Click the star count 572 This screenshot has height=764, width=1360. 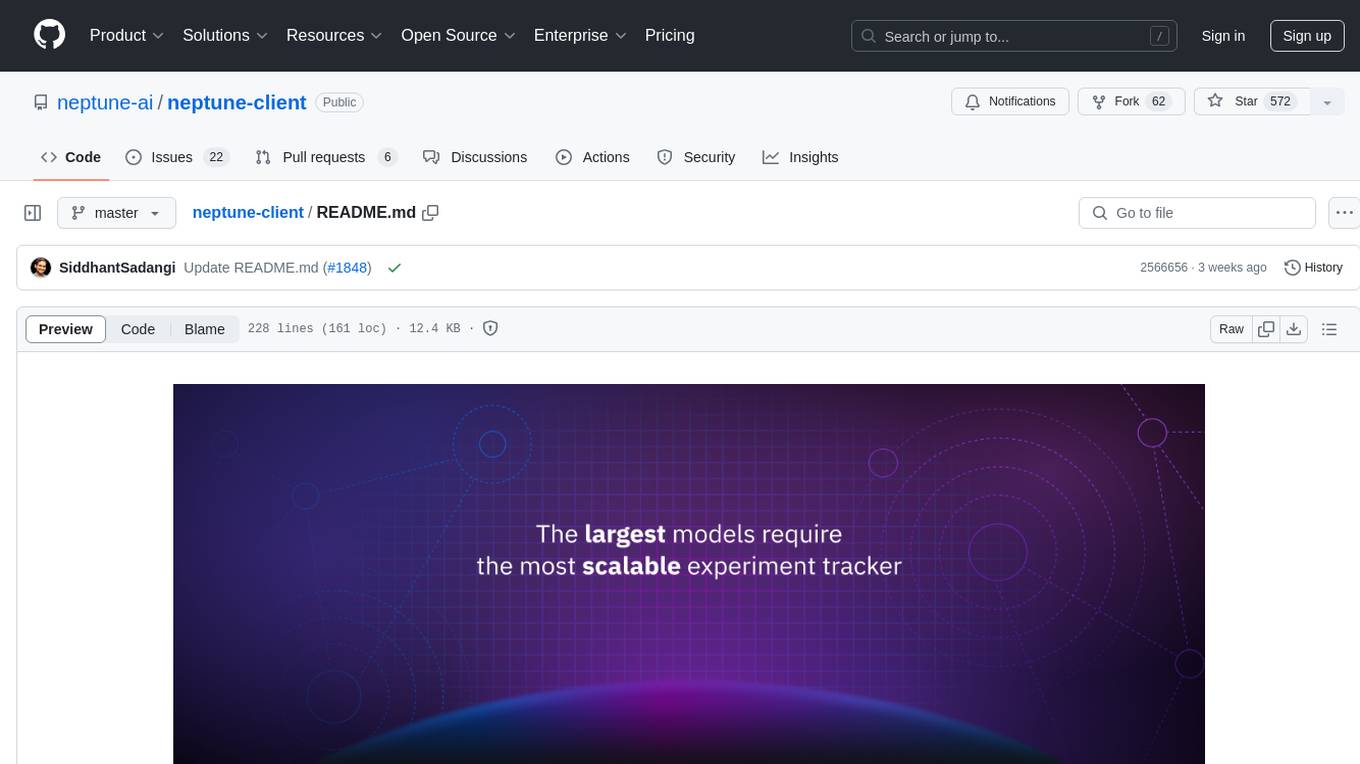pos(1280,102)
